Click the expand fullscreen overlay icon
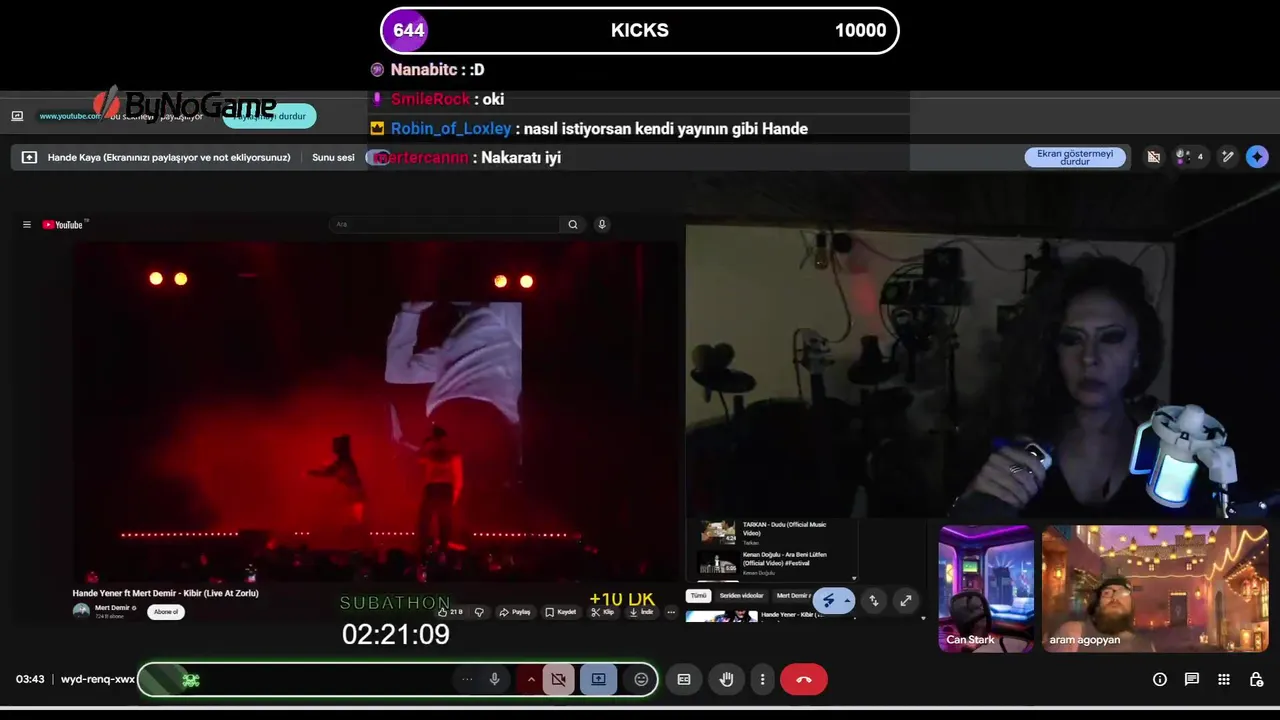Viewport: 1280px width, 720px height. [906, 600]
